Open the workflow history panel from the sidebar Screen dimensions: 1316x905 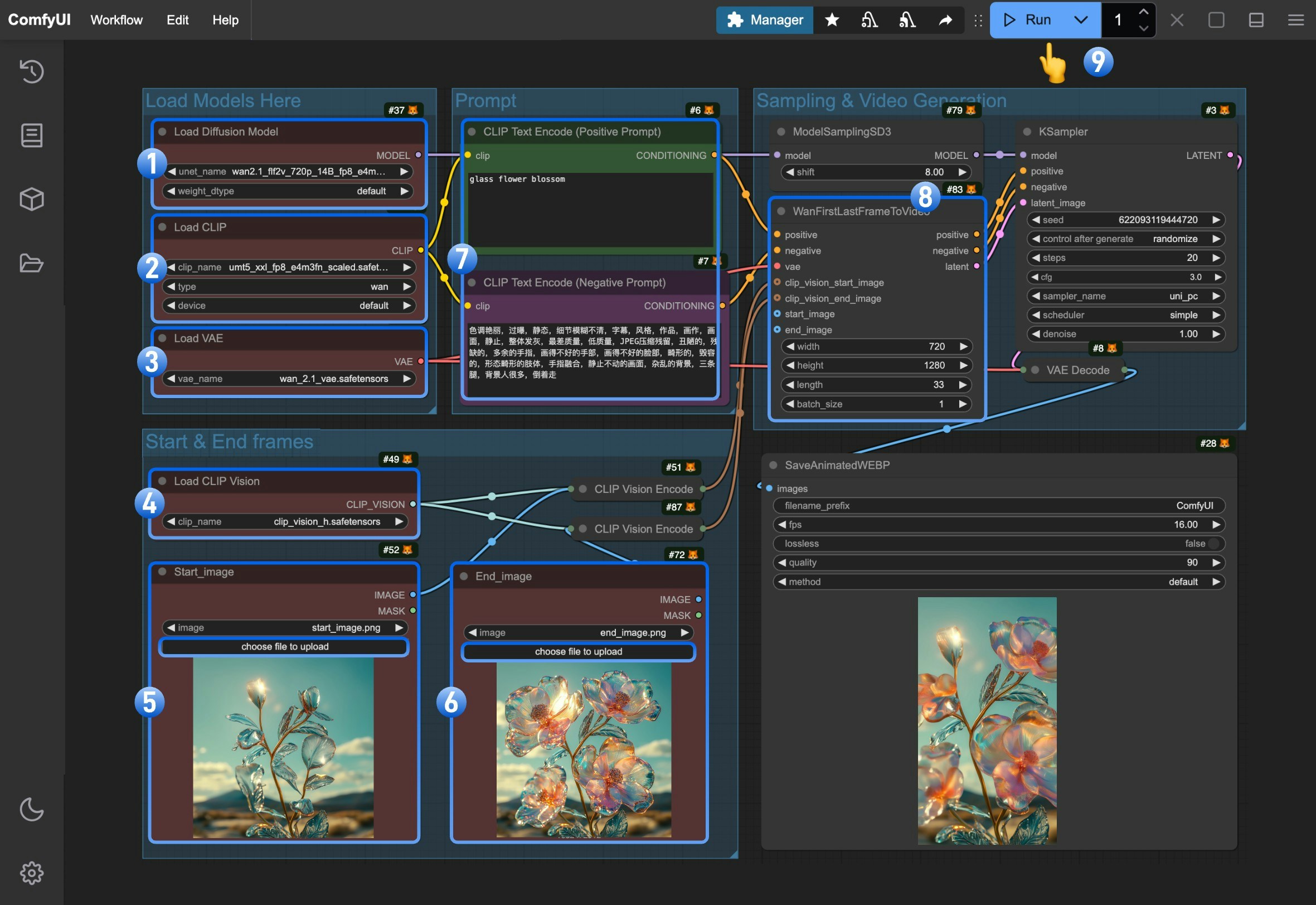click(x=32, y=71)
